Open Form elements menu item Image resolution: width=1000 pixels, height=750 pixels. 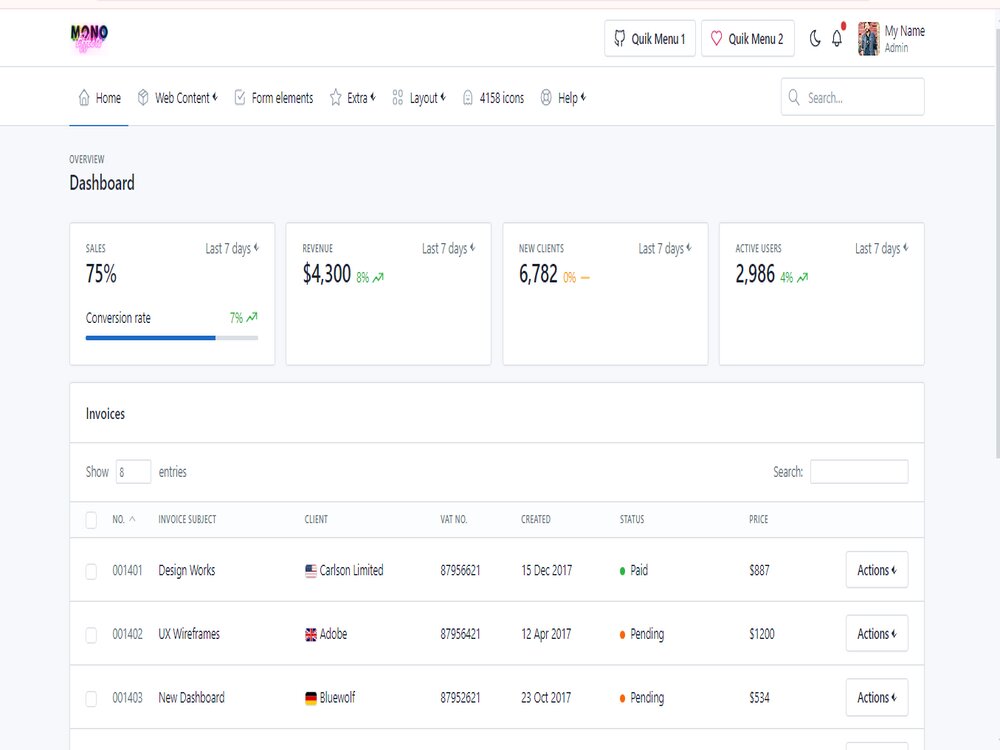point(274,98)
